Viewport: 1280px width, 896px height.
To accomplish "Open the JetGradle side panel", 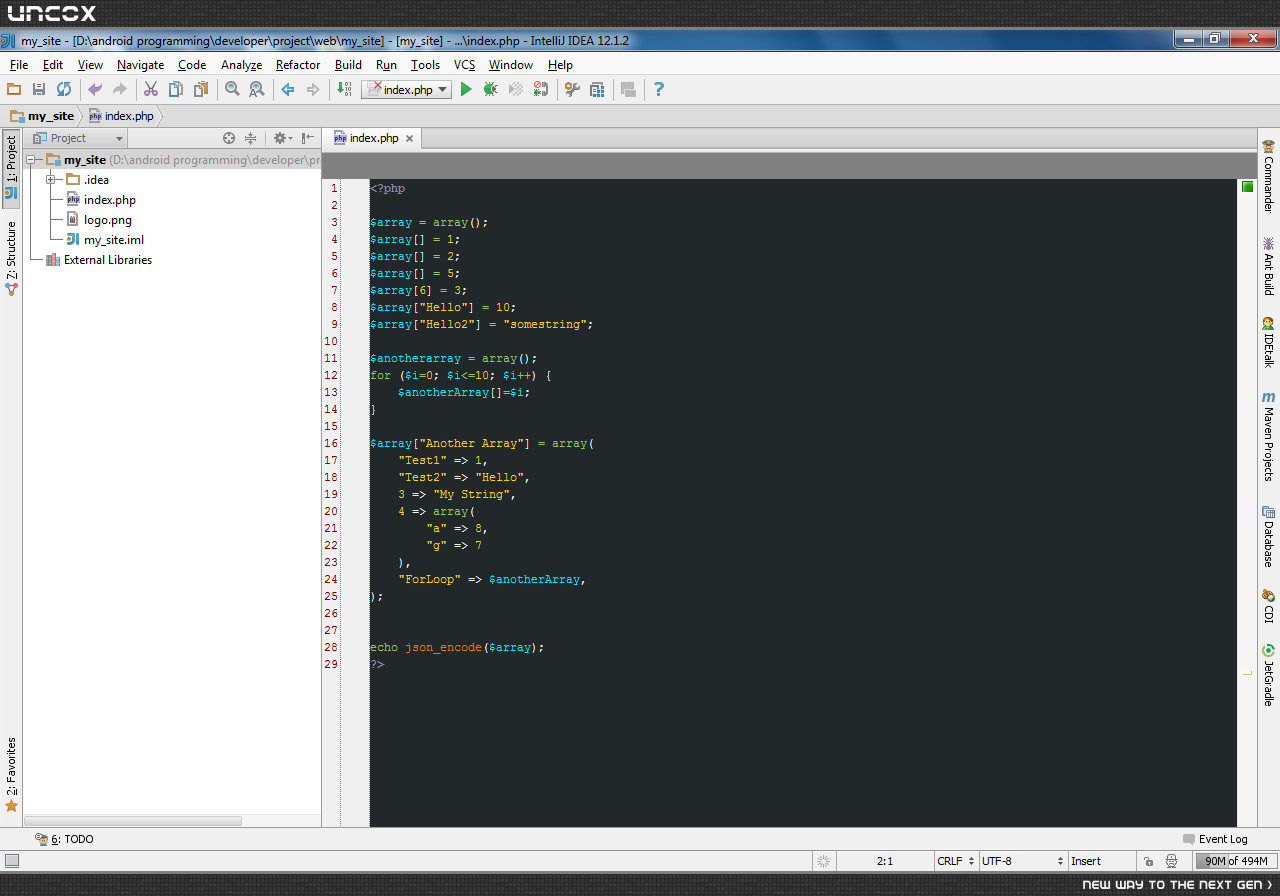I will (1268, 674).
